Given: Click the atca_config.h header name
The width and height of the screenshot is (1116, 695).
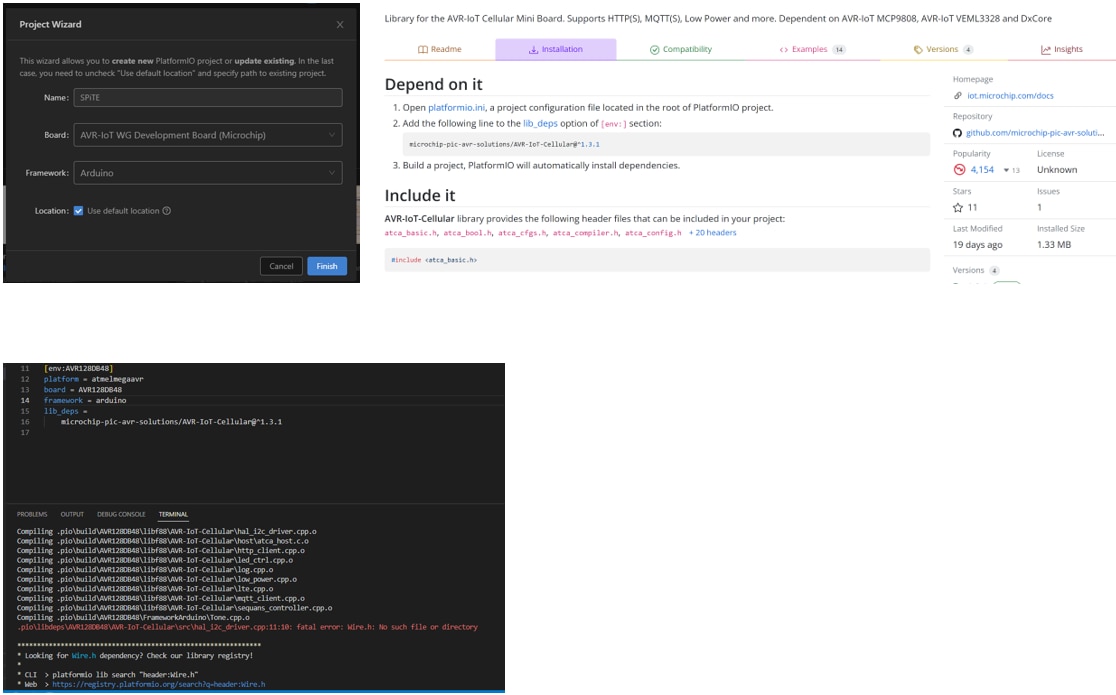Looking at the screenshot, I should tap(653, 233).
